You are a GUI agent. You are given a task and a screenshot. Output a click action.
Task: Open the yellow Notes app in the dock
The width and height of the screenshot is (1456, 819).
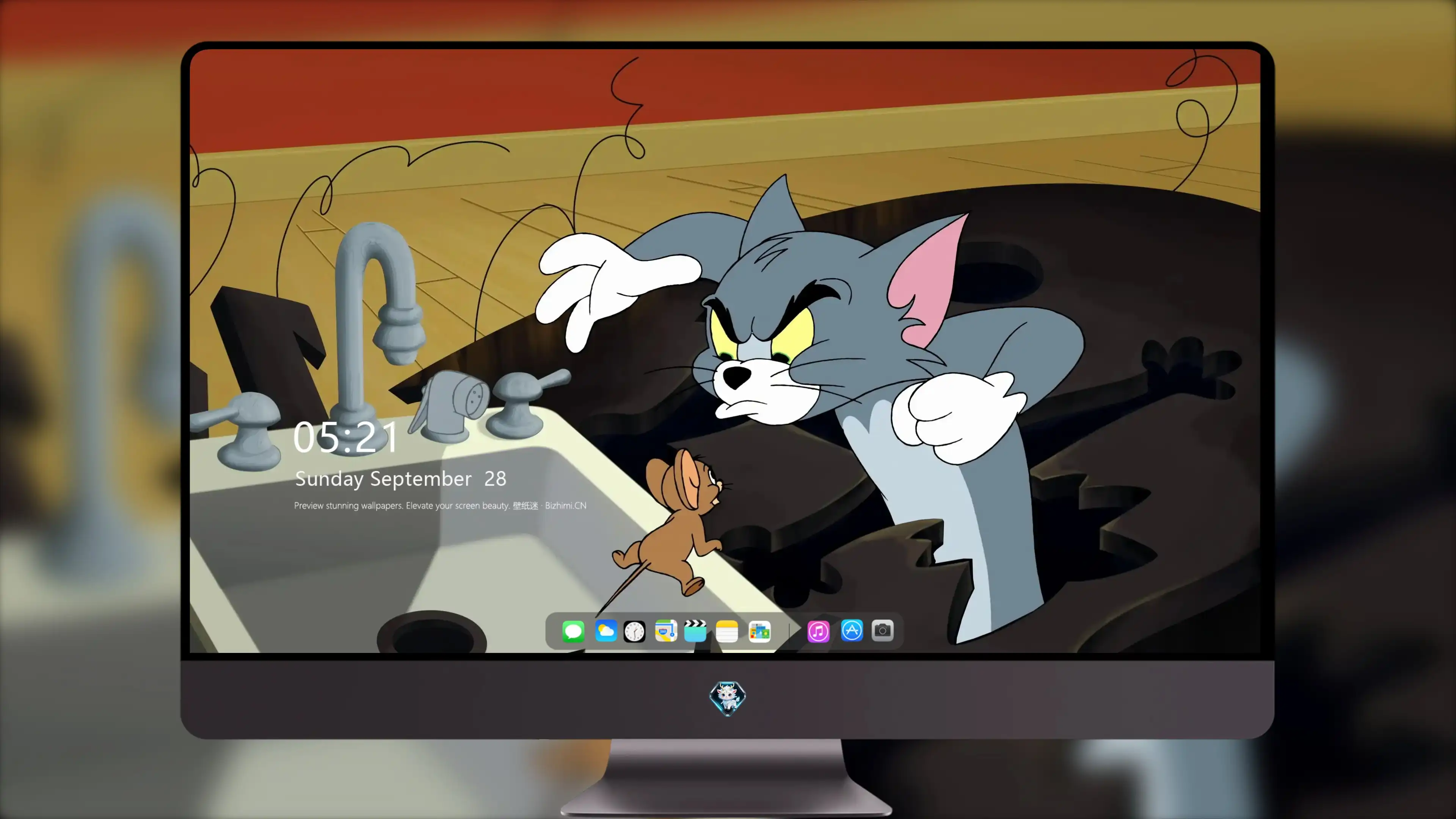click(x=727, y=631)
